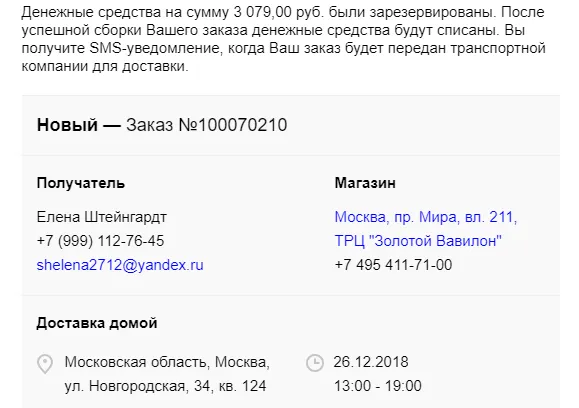This screenshot has width=579, height=408.
Task: Click the recipient name Елена Штейнгардт
Action: [102, 217]
